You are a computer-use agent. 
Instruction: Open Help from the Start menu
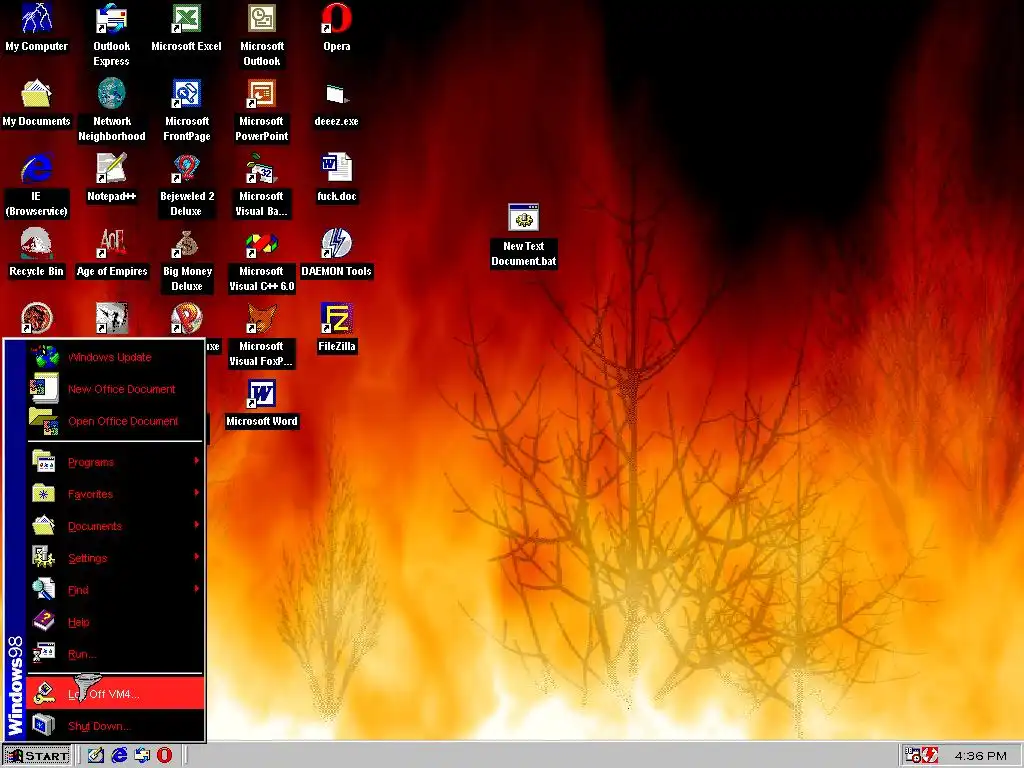tap(115, 622)
